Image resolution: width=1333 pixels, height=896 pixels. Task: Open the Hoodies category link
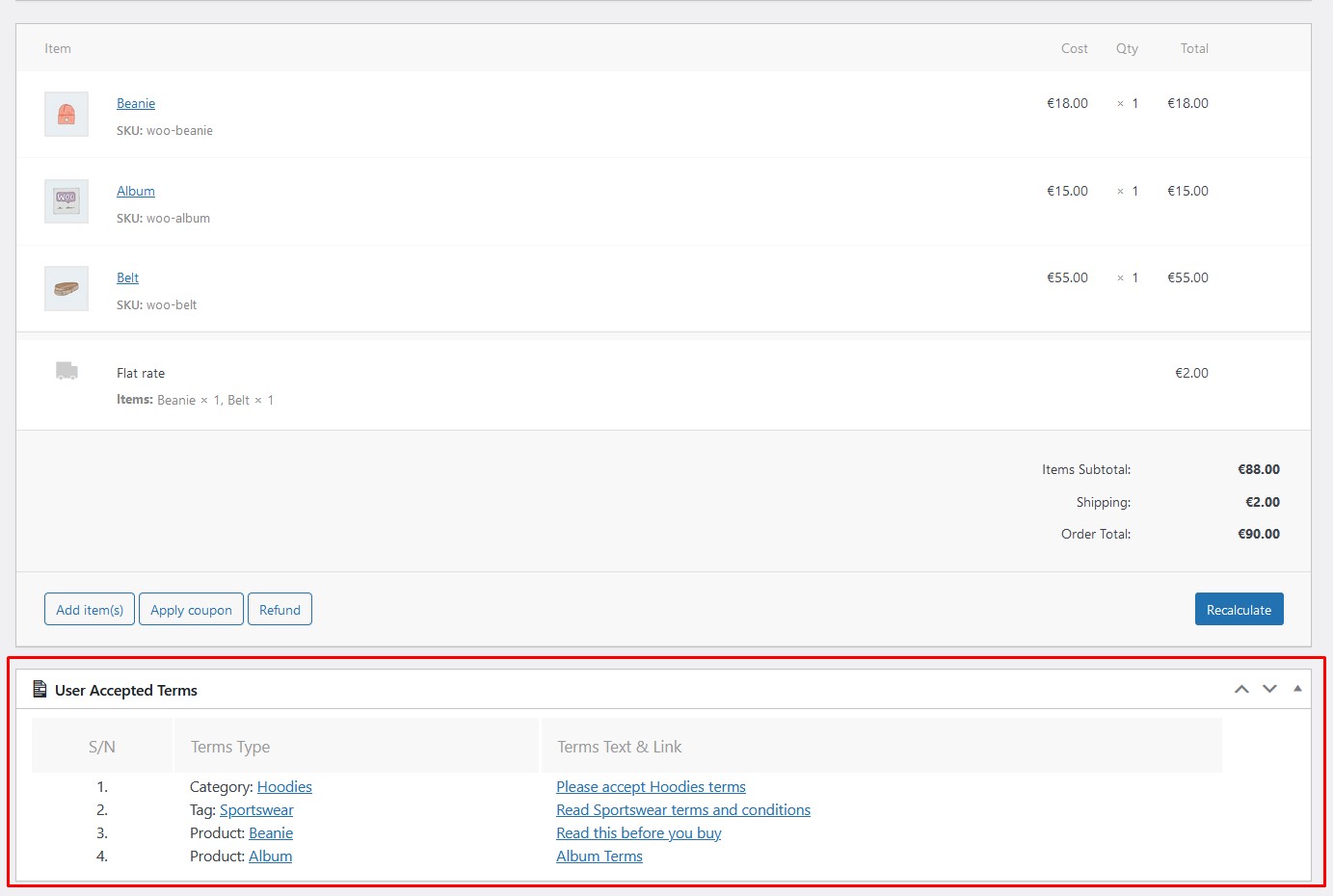coord(284,786)
